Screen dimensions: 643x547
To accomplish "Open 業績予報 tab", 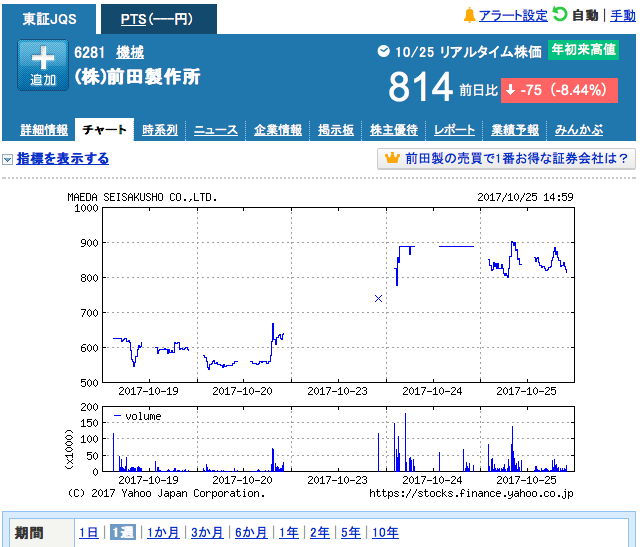I will pyautogui.click(x=515, y=130).
